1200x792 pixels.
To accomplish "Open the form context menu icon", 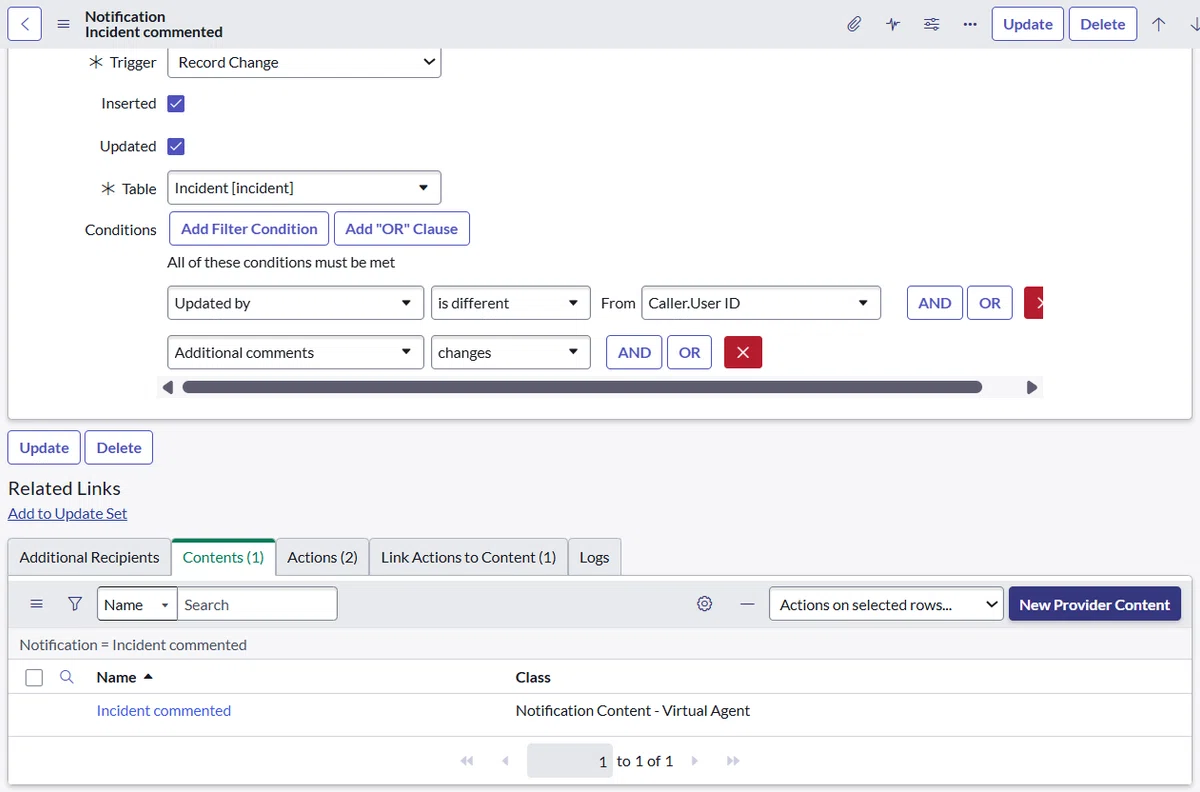I will 63,24.
